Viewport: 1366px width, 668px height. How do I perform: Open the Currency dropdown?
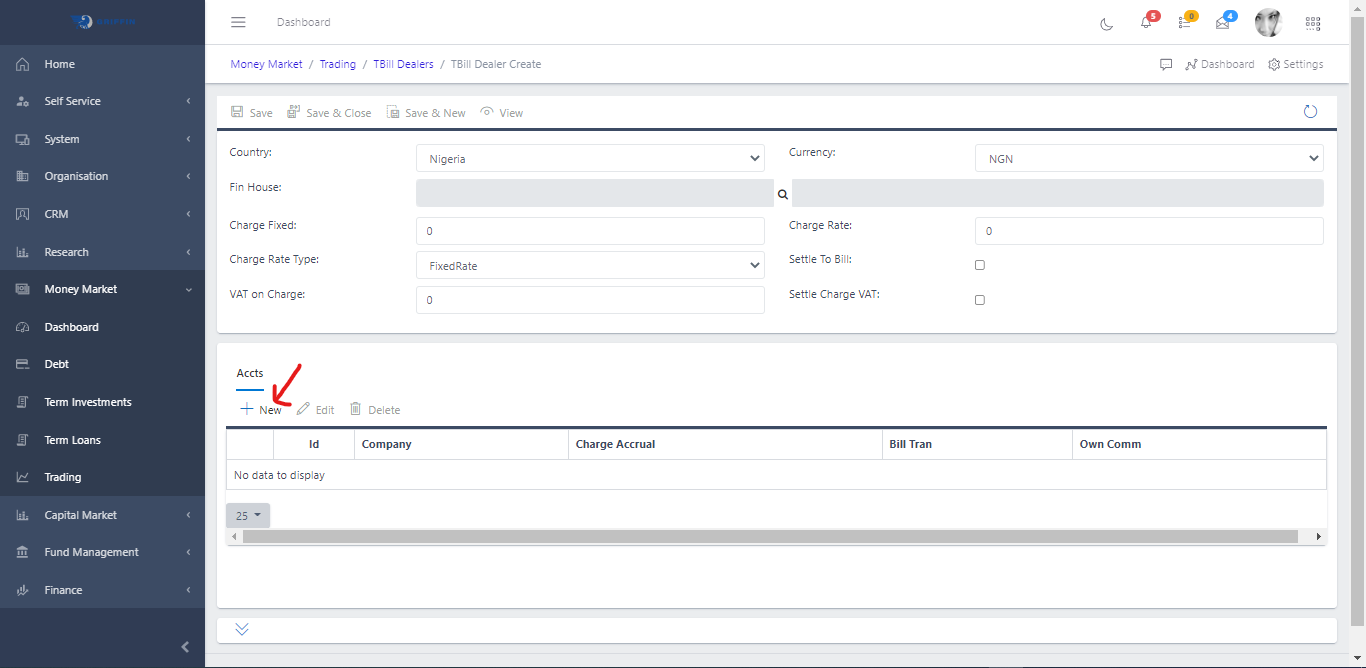click(1148, 158)
